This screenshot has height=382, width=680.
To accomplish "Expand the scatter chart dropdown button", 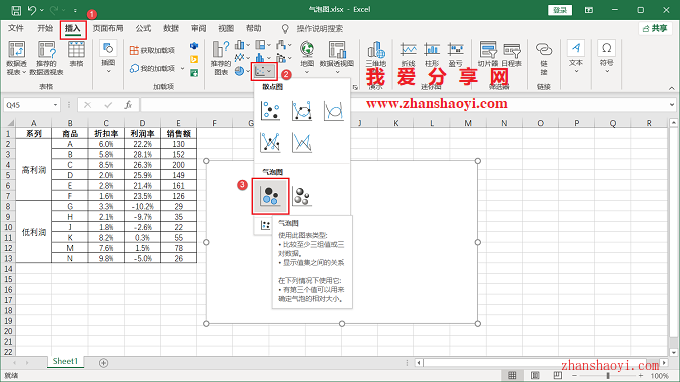I will point(264,71).
